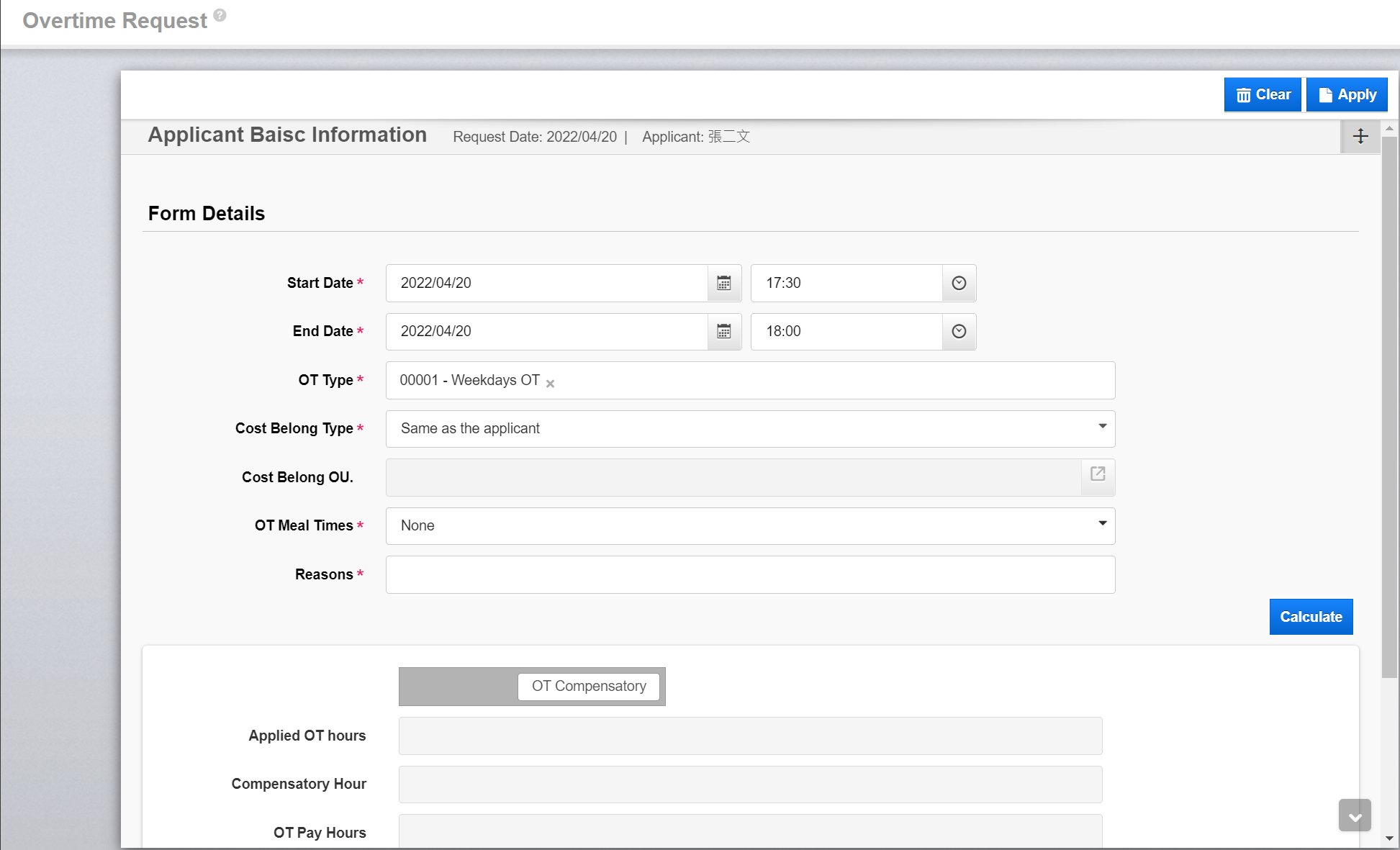Open the start time clock picker
The image size is (1400, 850).
(x=959, y=283)
